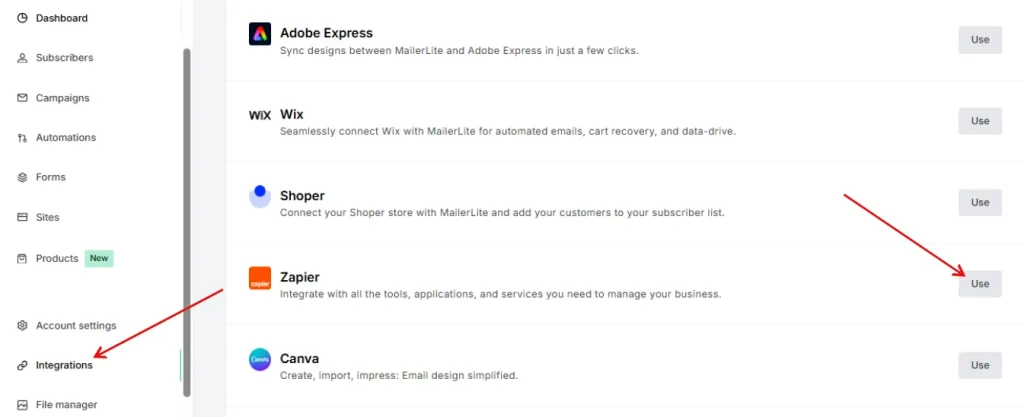Viewport: 1024px width, 417px height.
Task: Open the Campaigns menu item
Action: [62, 98]
